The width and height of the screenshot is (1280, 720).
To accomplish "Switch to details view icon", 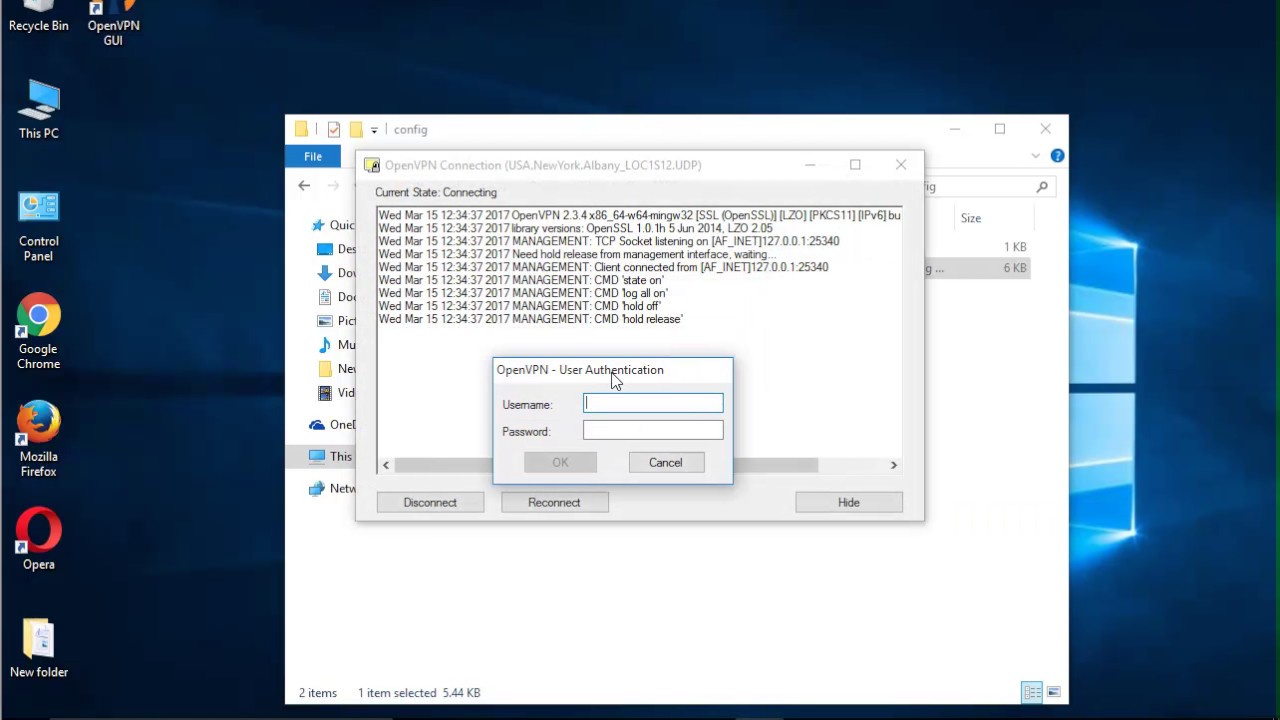I will click(1032, 692).
